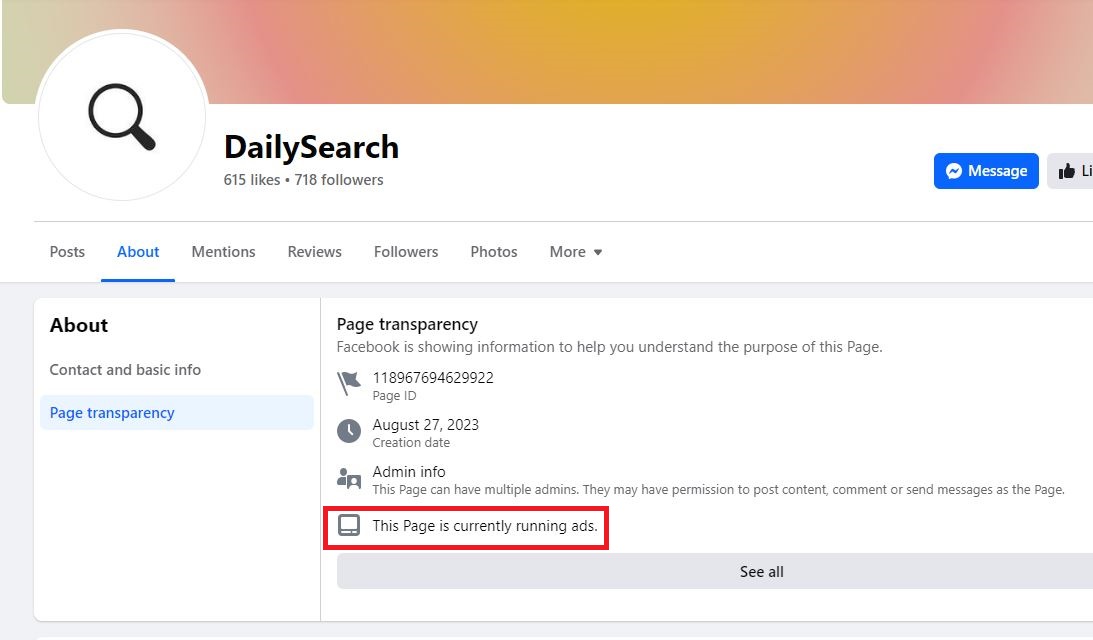Click the Admin info people icon
The height and width of the screenshot is (640, 1093).
[349, 478]
